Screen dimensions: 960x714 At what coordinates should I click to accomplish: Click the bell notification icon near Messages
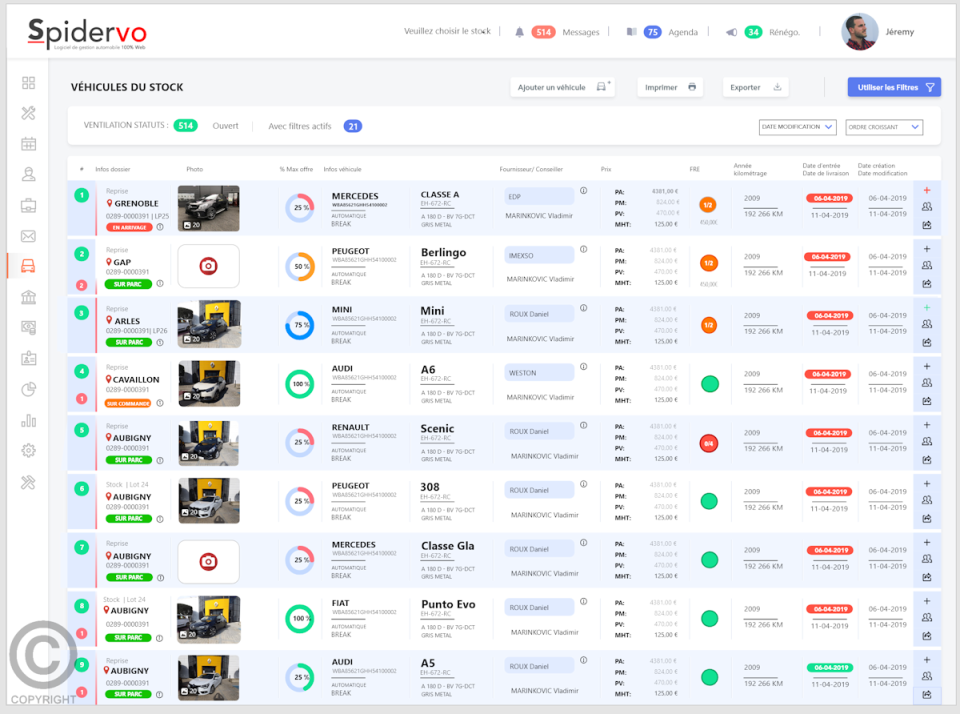[x=519, y=32]
